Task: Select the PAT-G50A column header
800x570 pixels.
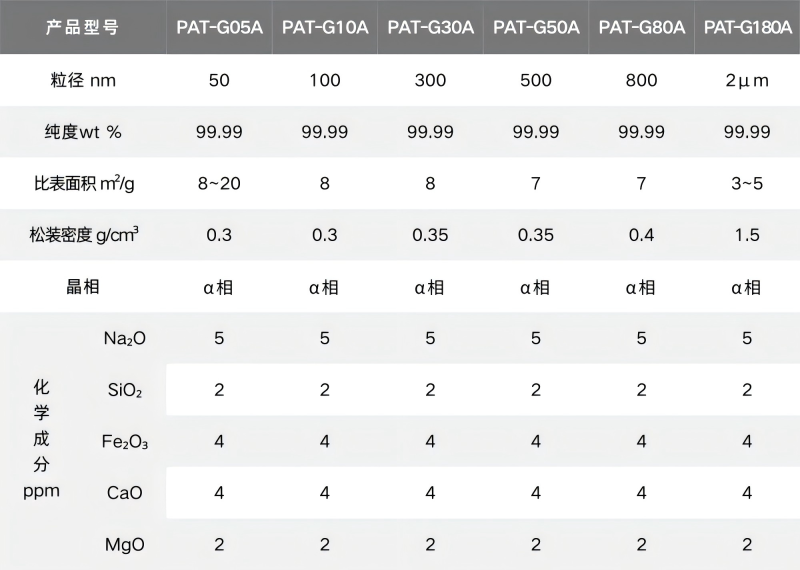Action: point(536,28)
